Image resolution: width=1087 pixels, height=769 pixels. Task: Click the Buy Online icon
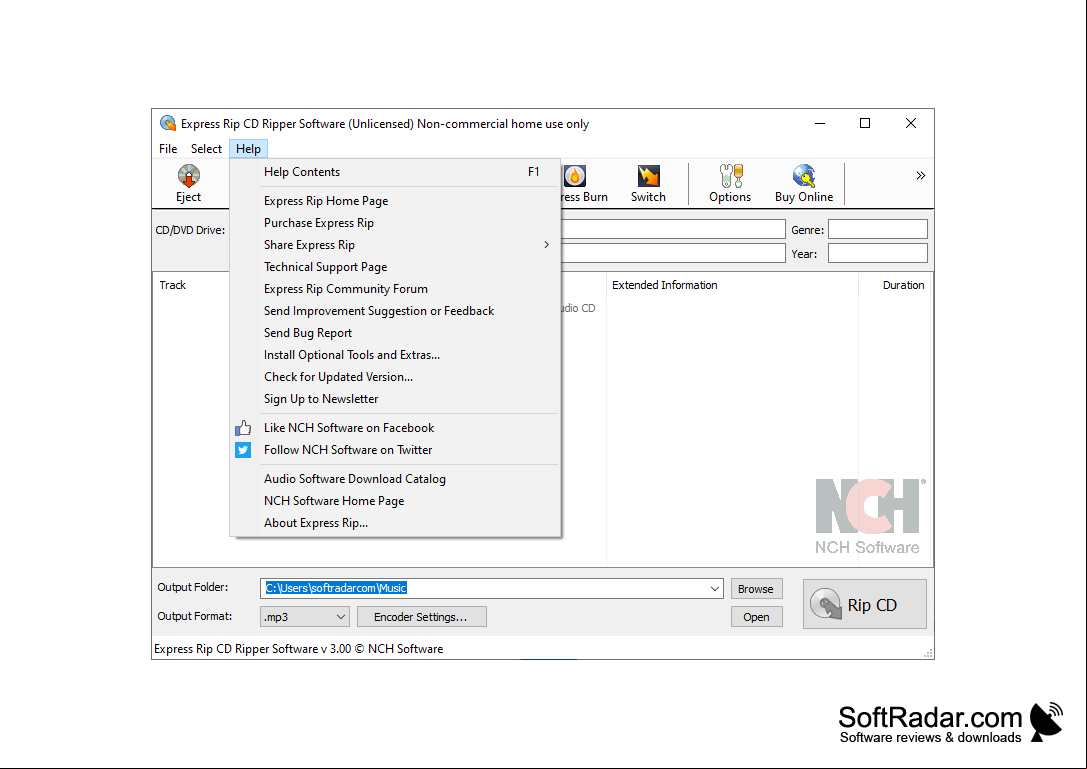[x=803, y=176]
